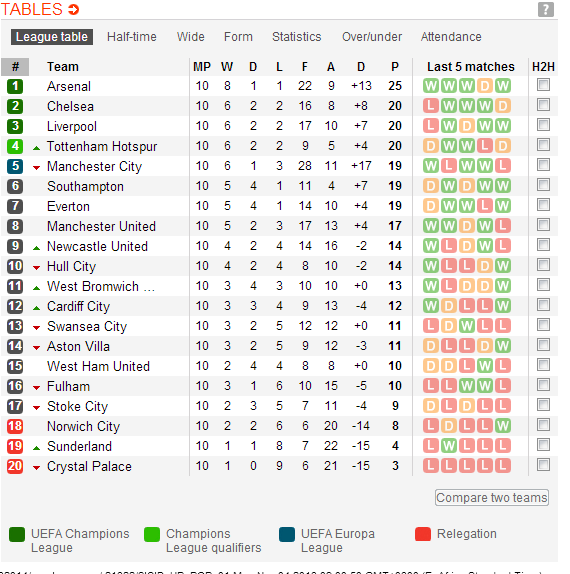Click Chelsea's oldest L result icon
The image size is (570, 574).
tap(431, 106)
